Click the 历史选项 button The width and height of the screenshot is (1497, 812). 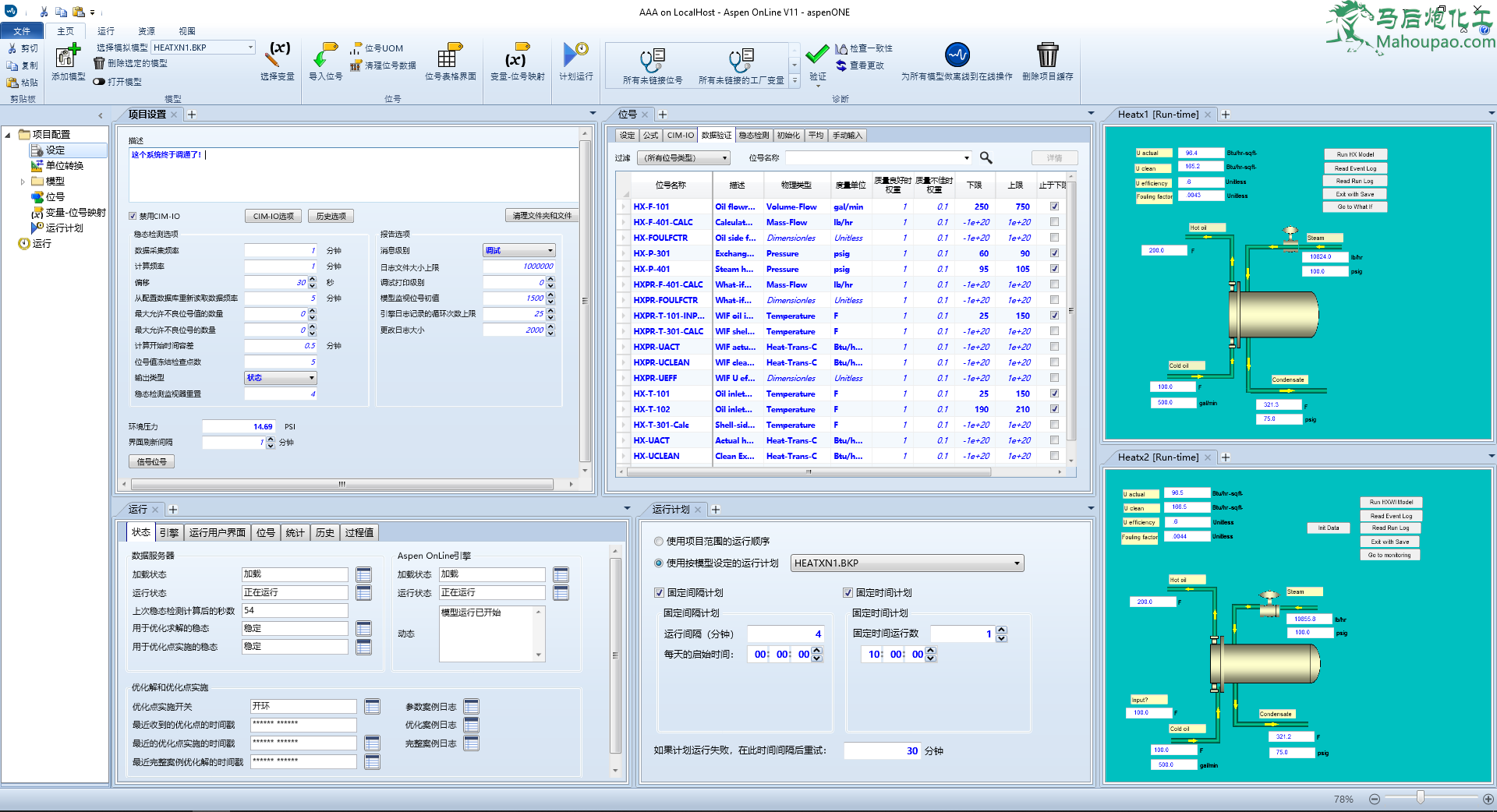(331, 216)
